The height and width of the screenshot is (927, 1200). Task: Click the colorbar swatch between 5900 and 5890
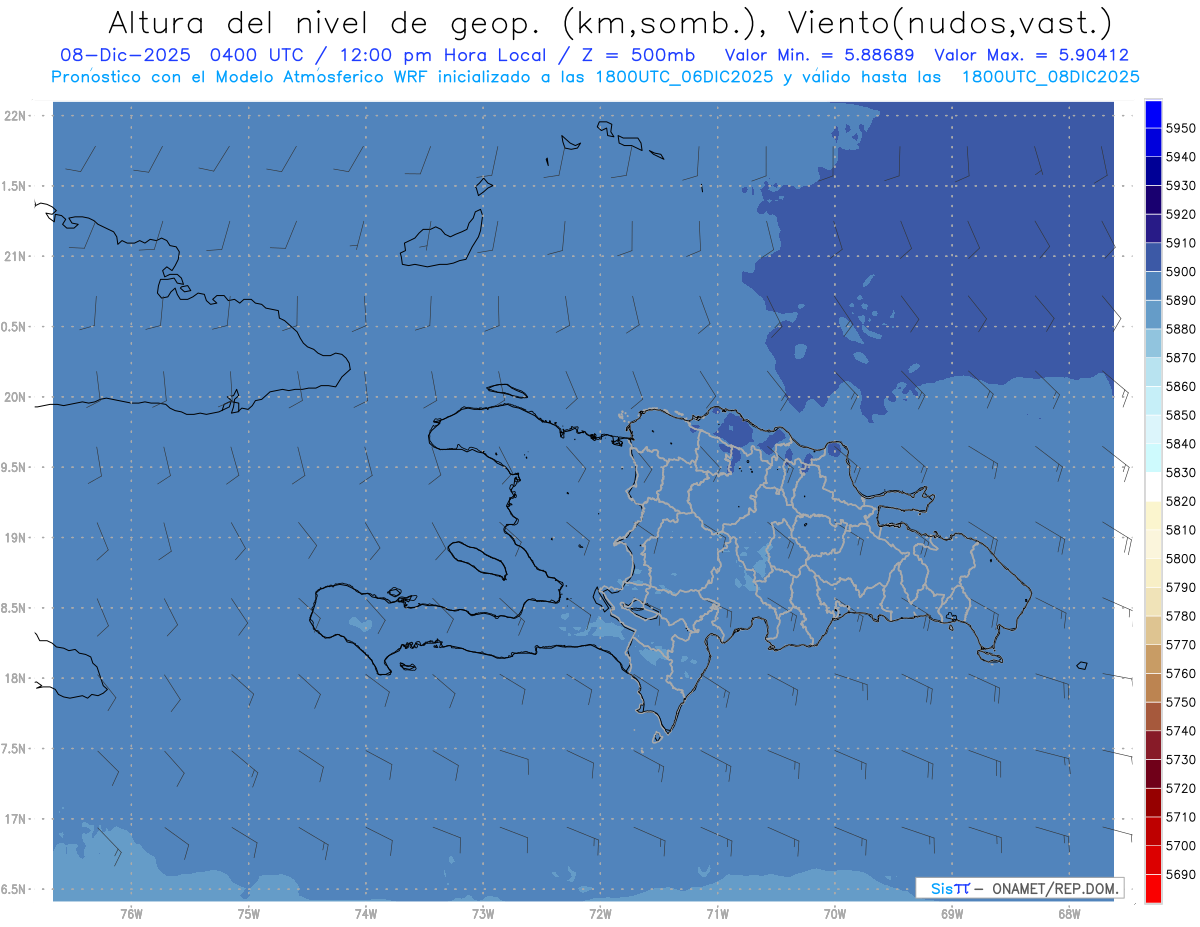point(1153,286)
